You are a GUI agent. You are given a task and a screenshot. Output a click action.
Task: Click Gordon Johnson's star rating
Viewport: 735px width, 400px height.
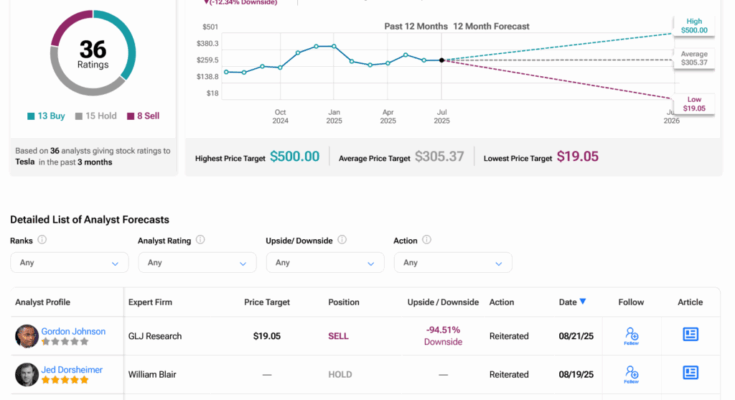(x=65, y=342)
